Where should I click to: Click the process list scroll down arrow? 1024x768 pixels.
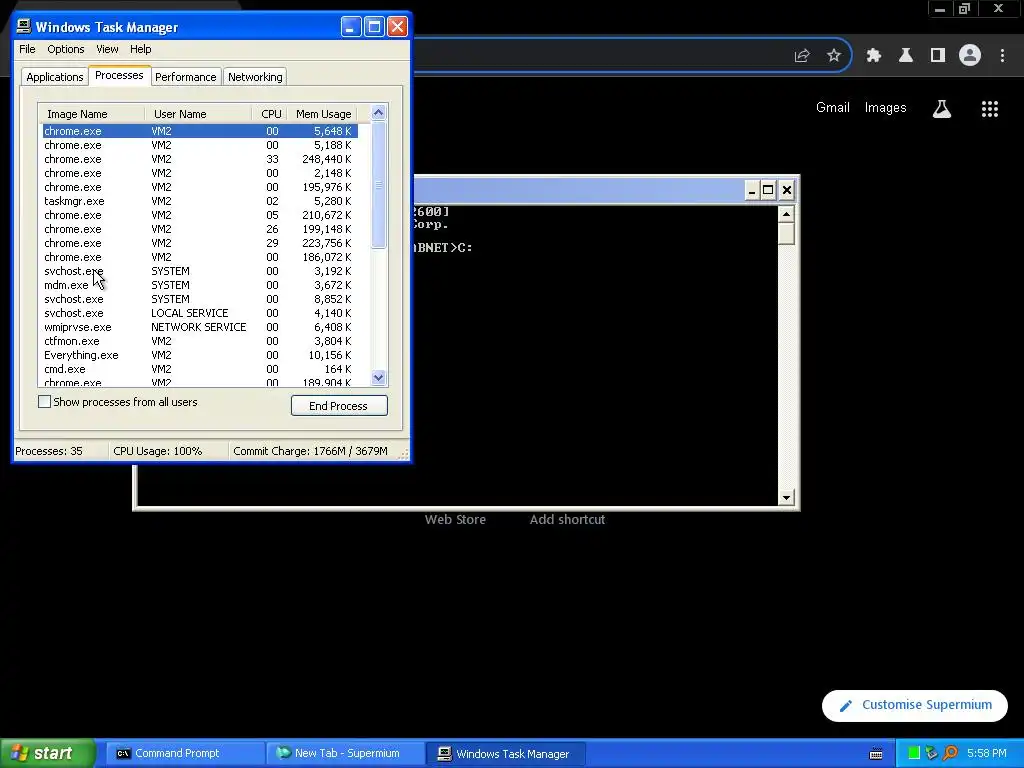click(x=378, y=377)
